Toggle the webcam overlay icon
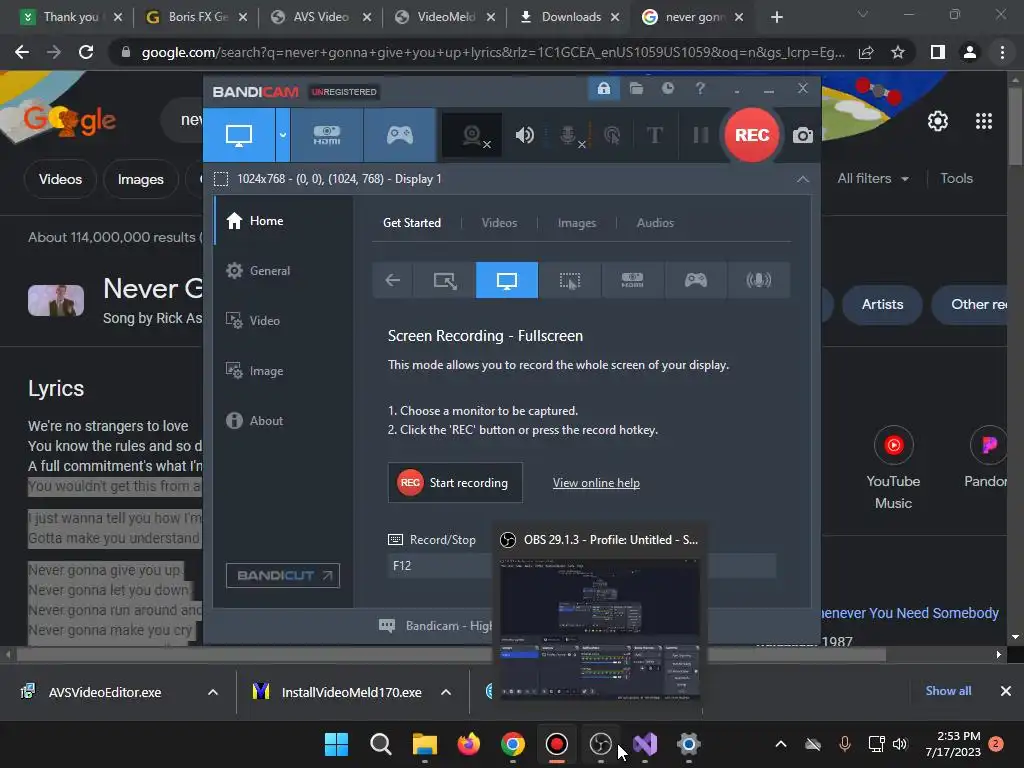This screenshot has width=1024, height=768. [x=472, y=135]
